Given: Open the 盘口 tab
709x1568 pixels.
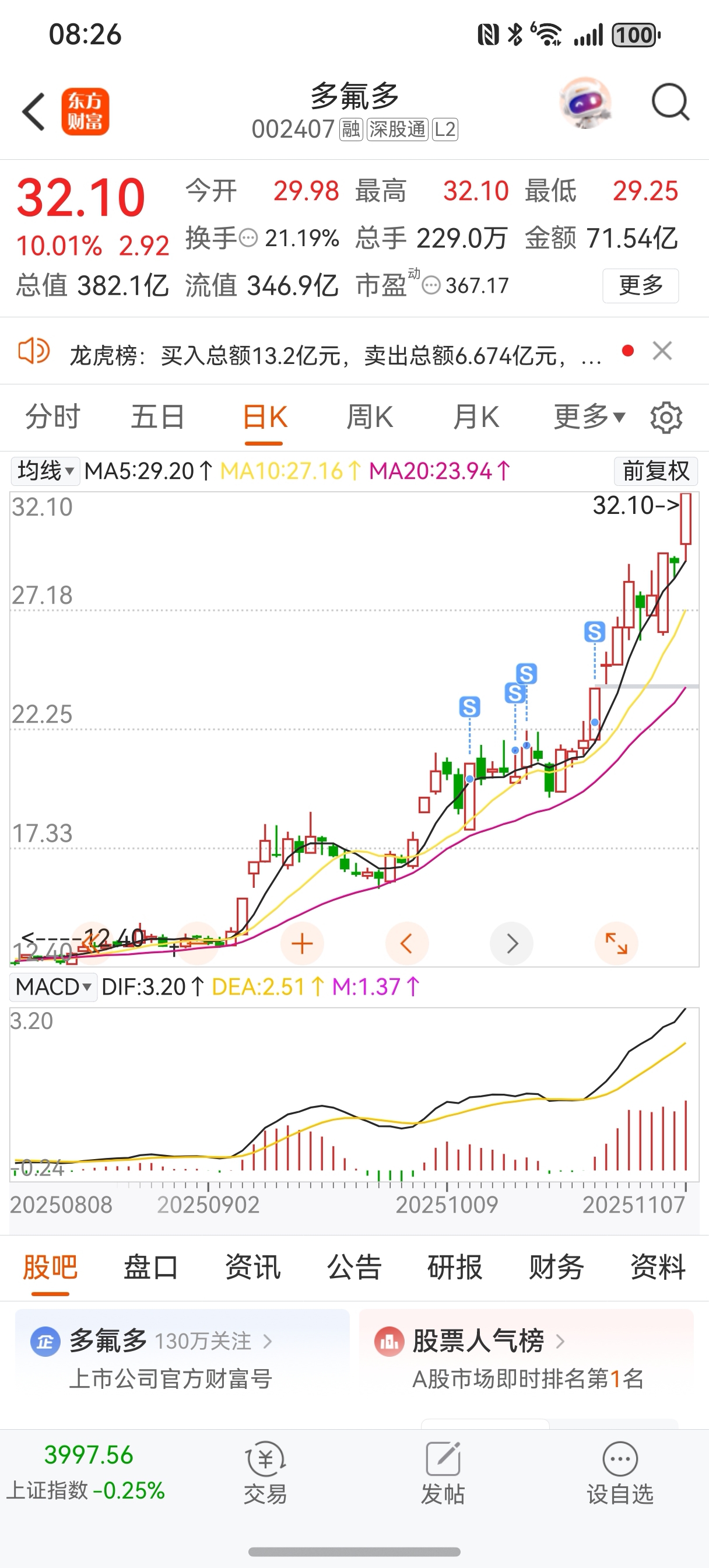Looking at the screenshot, I should (x=151, y=1268).
